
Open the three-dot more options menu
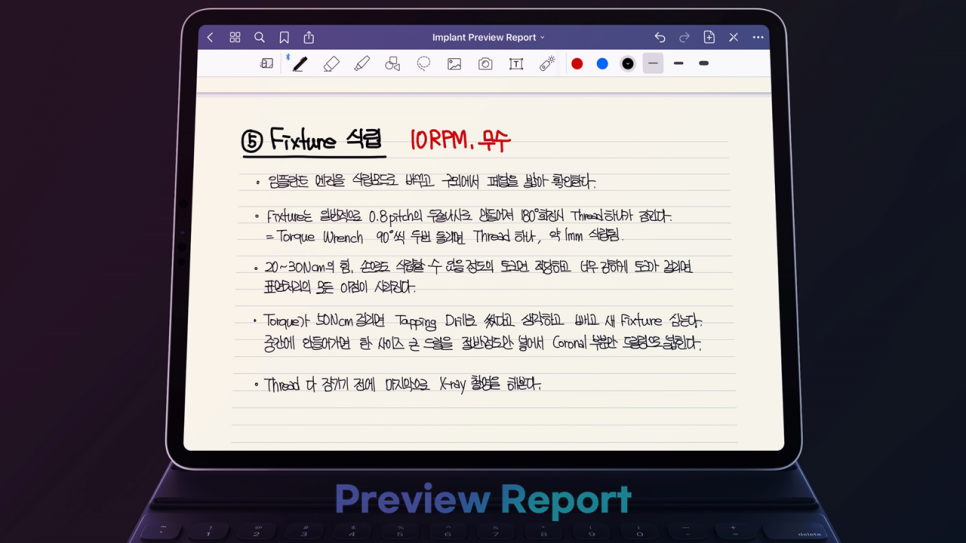coord(758,38)
